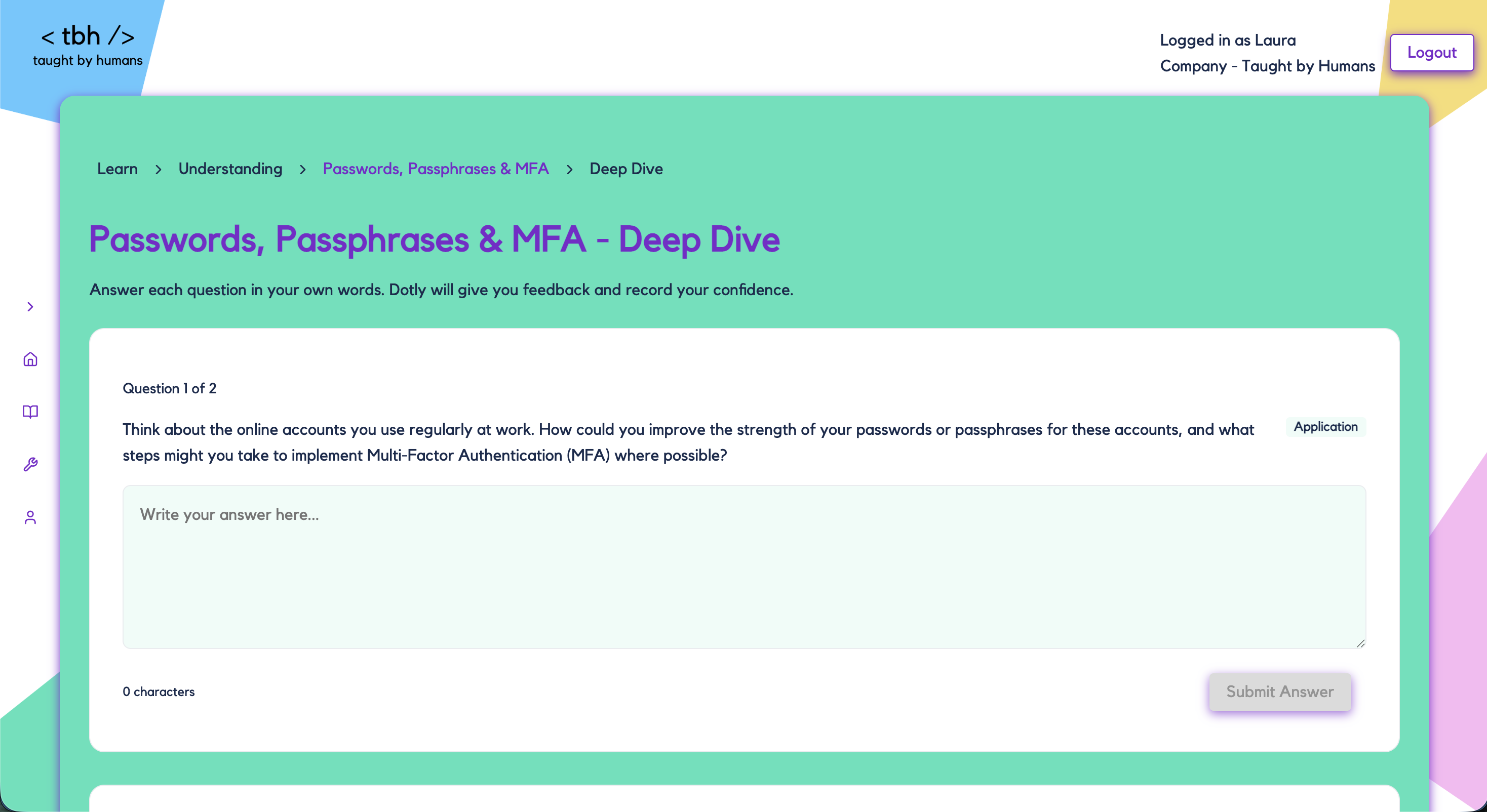Click the Submit Answer button
The height and width of the screenshot is (812, 1487).
(1280, 692)
